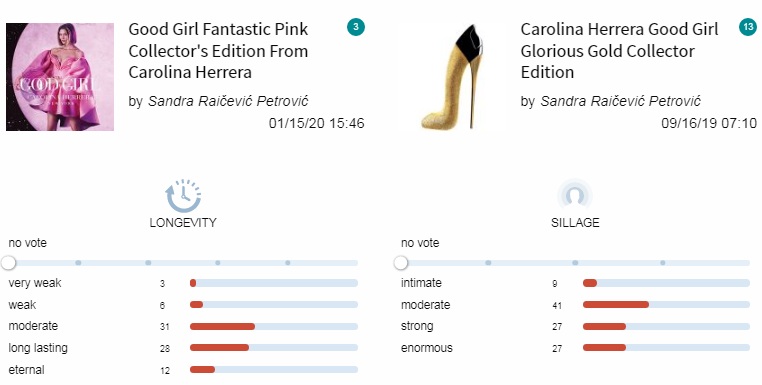Click the author name under the Glorious Gold article
762x385 pixels.
coord(620,101)
